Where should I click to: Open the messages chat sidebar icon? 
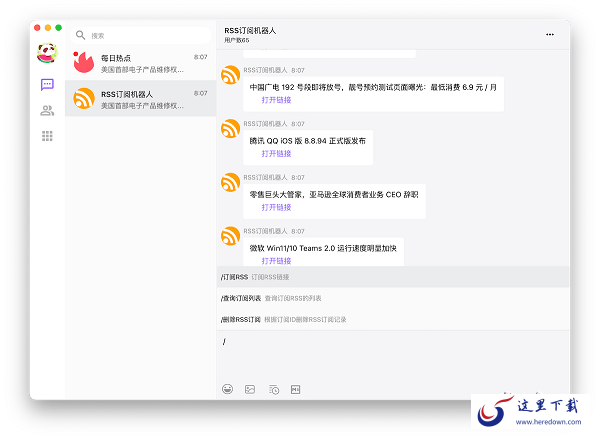tap(47, 85)
